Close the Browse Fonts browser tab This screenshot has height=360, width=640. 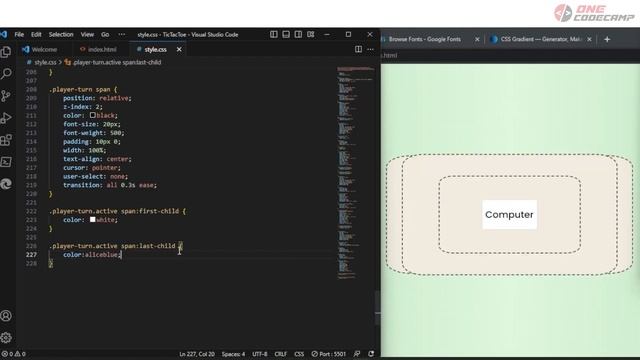(x=477, y=39)
